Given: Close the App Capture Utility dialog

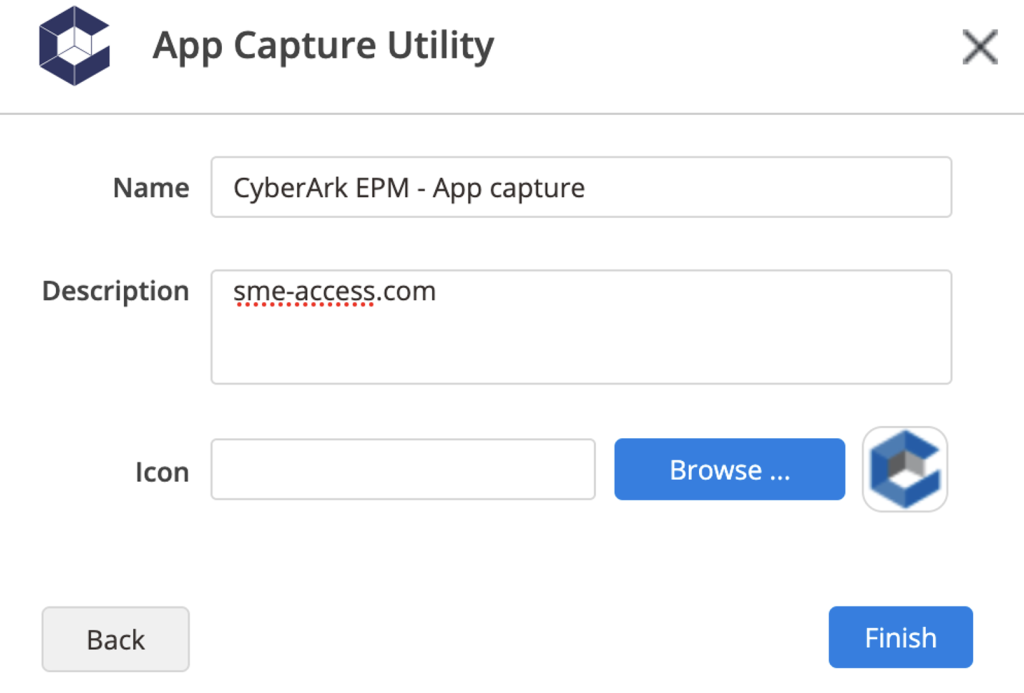Looking at the screenshot, I should pyautogui.click(x=980, y=47).
